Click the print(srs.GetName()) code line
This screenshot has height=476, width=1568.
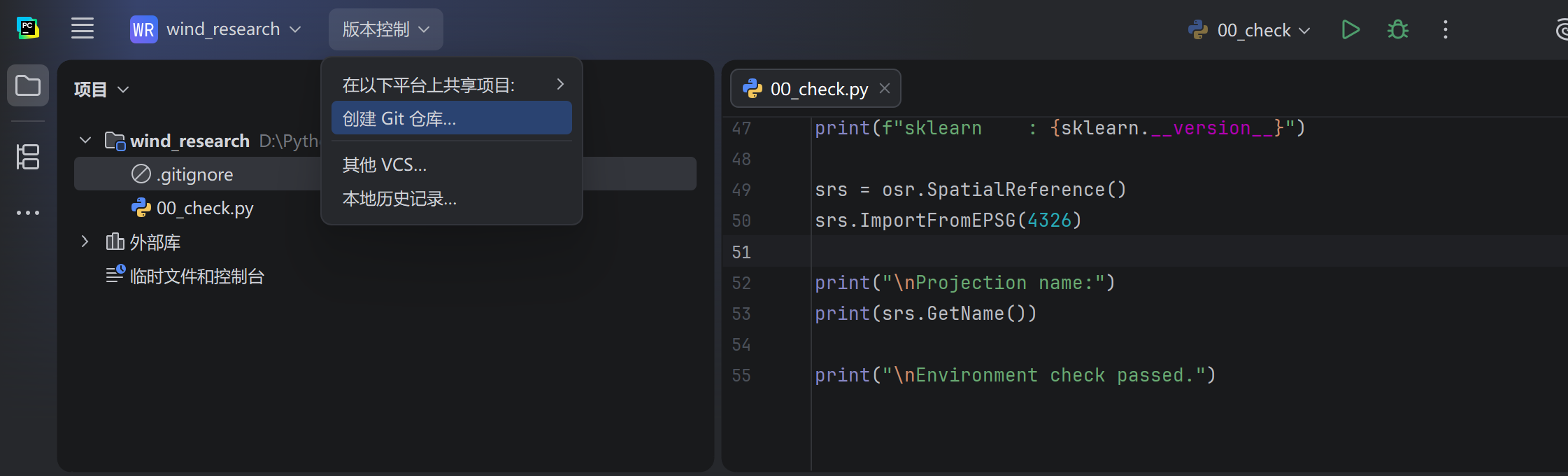tap(926, 314)
